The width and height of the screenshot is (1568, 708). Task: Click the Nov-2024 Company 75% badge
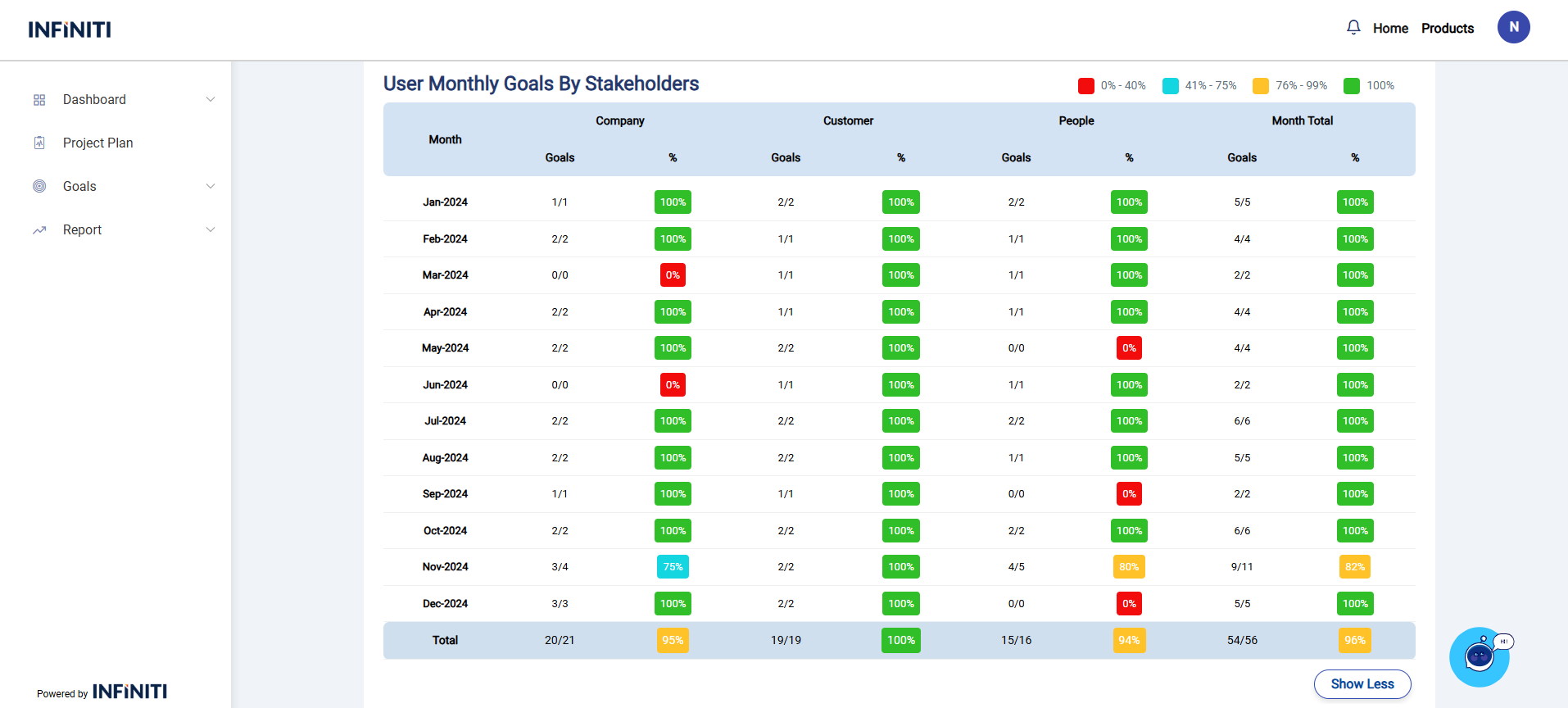tap(673, 567)
